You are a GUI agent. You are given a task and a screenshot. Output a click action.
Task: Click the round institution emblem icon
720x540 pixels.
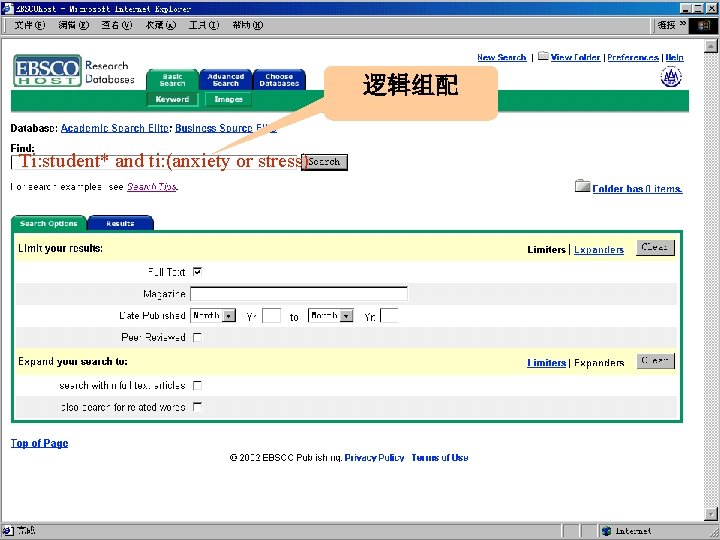(x=671, y=77)
